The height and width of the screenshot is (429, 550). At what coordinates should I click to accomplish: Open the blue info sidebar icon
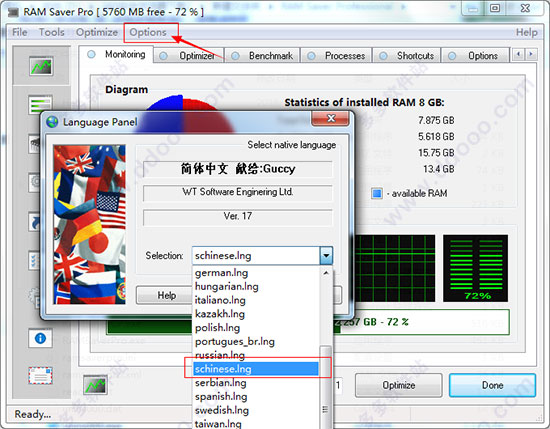(x=41, y=338)
